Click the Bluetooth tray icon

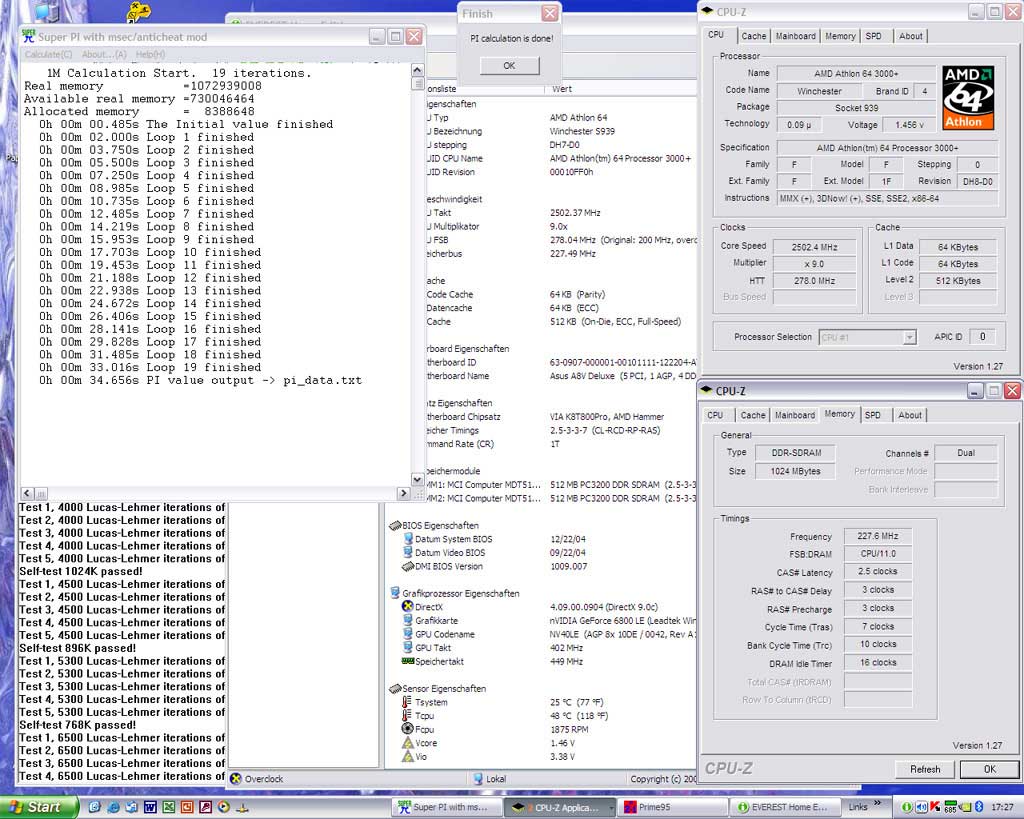[x=979, y=807]
